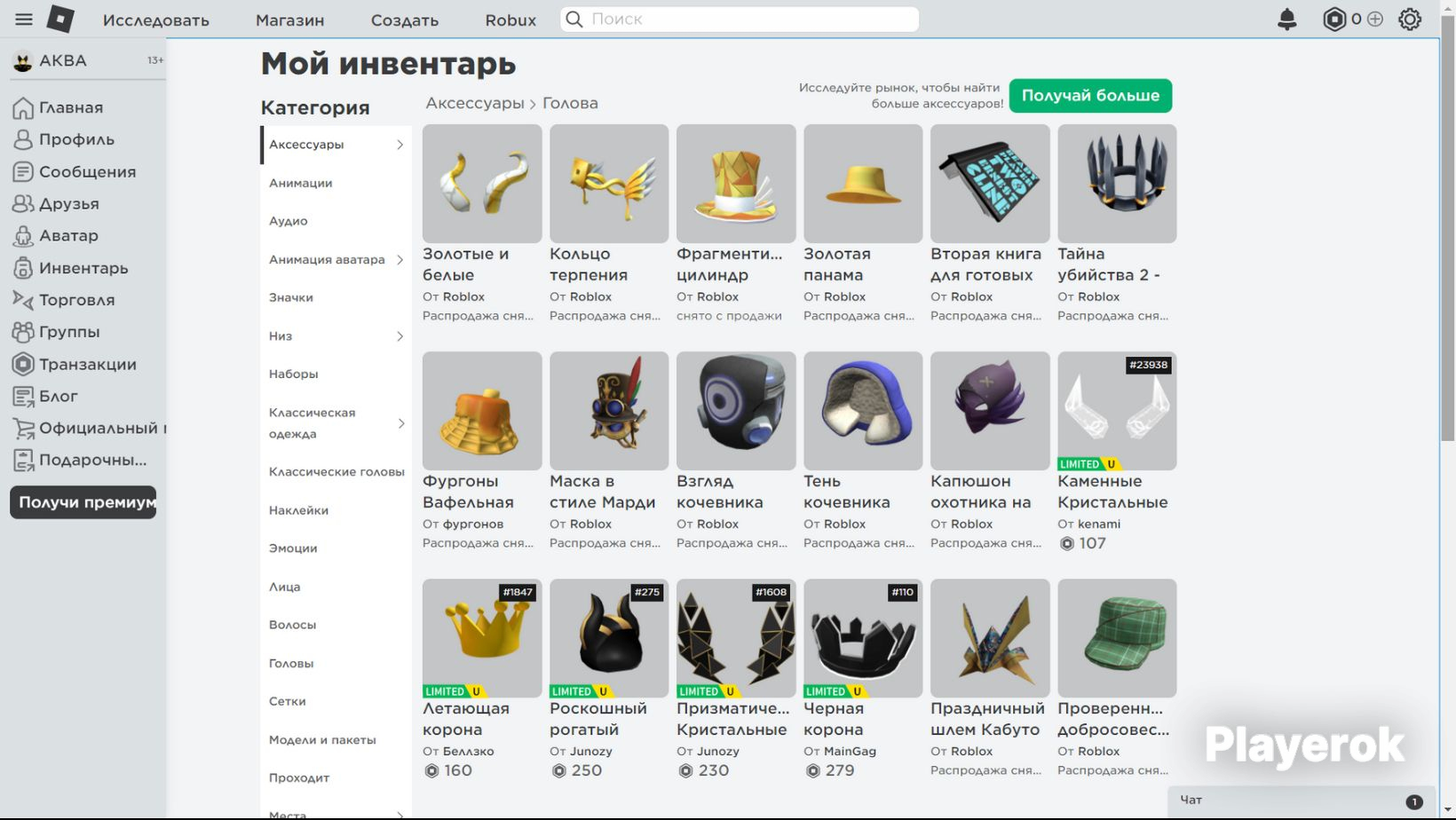Click the add Robux plus icon
Image resolution: width=1456 pixels, height=820 pixels.
1375,20
